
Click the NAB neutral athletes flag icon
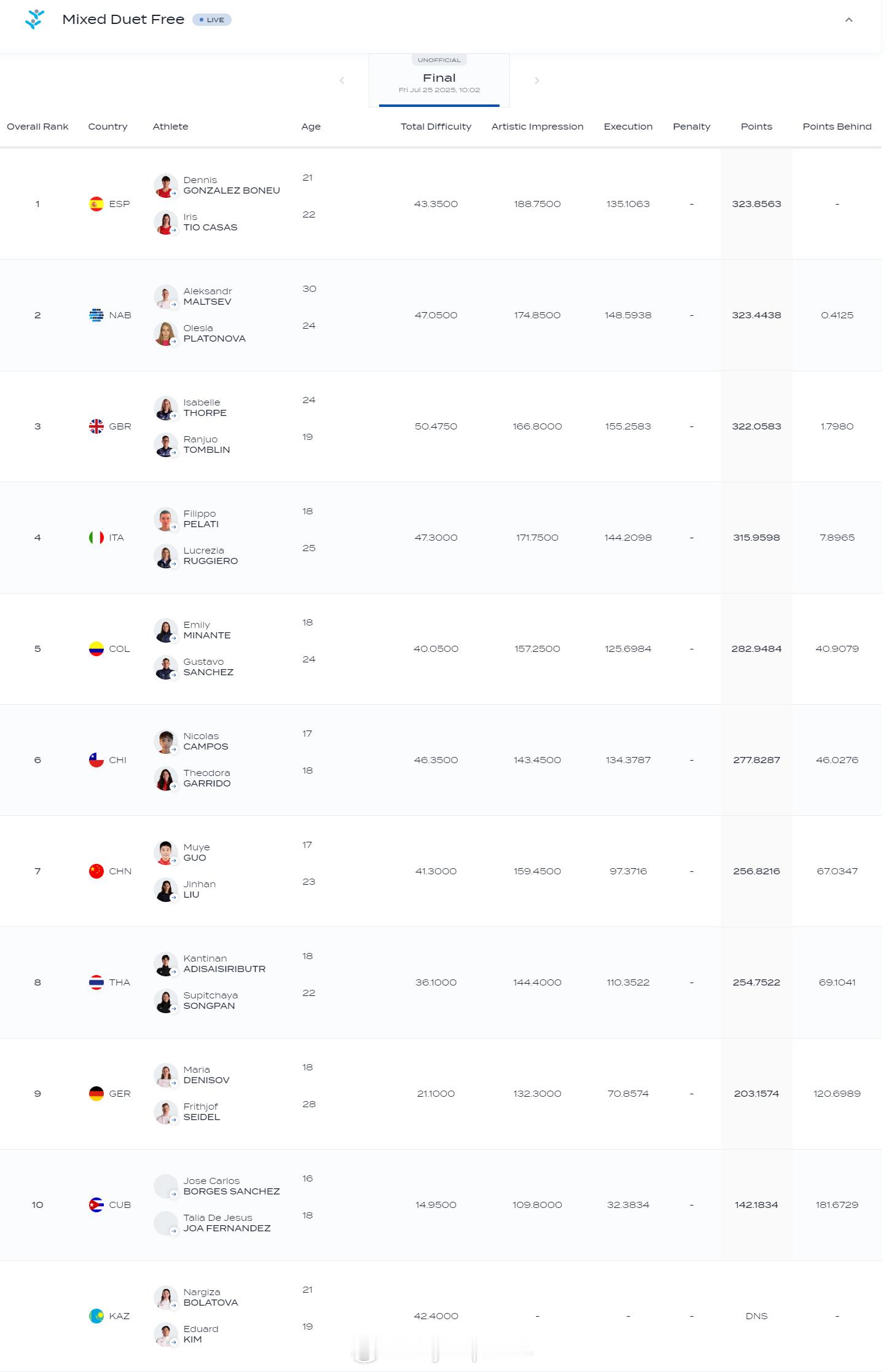pos(96,315)
